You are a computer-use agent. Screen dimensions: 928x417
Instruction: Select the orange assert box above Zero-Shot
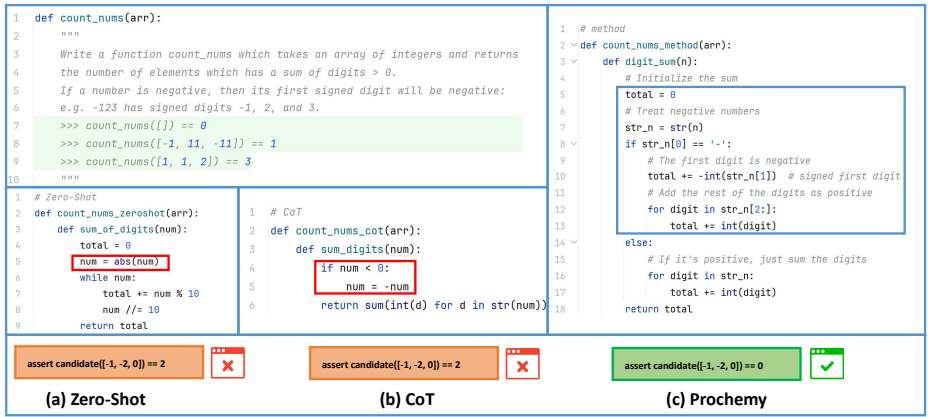point(108,365)
